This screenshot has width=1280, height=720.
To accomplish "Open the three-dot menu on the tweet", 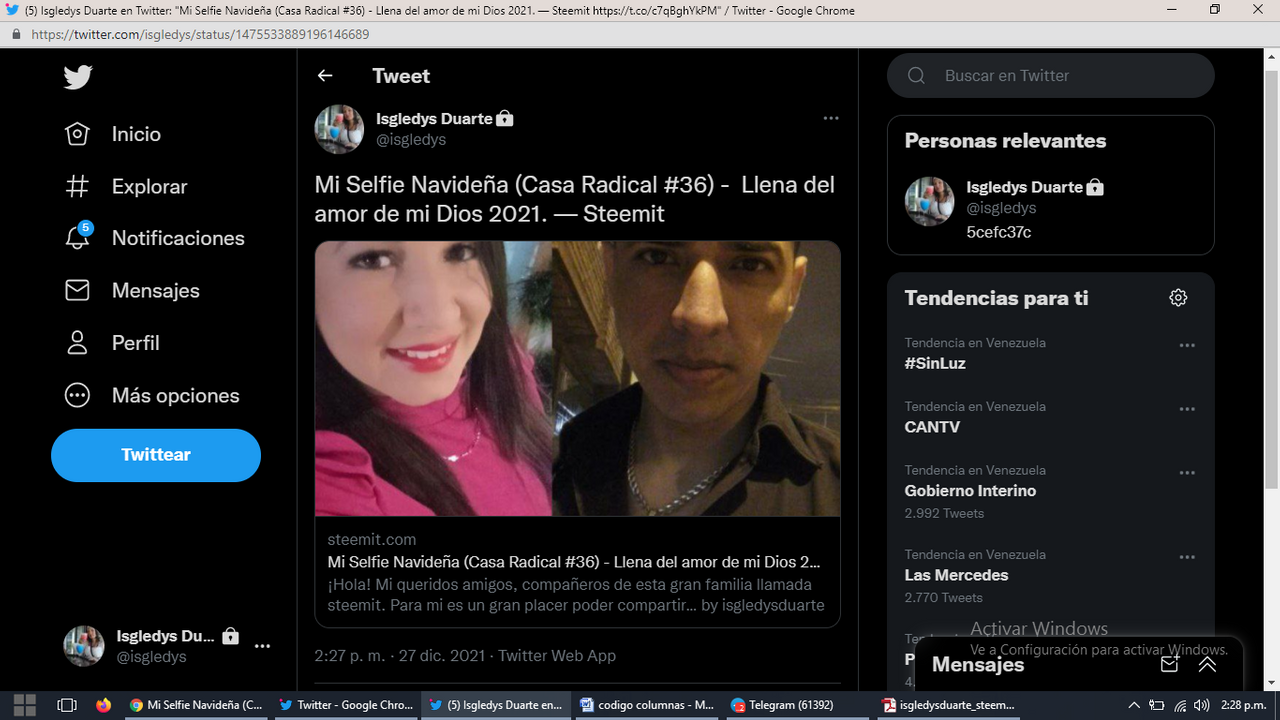I will pyautogui.click(x=831, y=118).
